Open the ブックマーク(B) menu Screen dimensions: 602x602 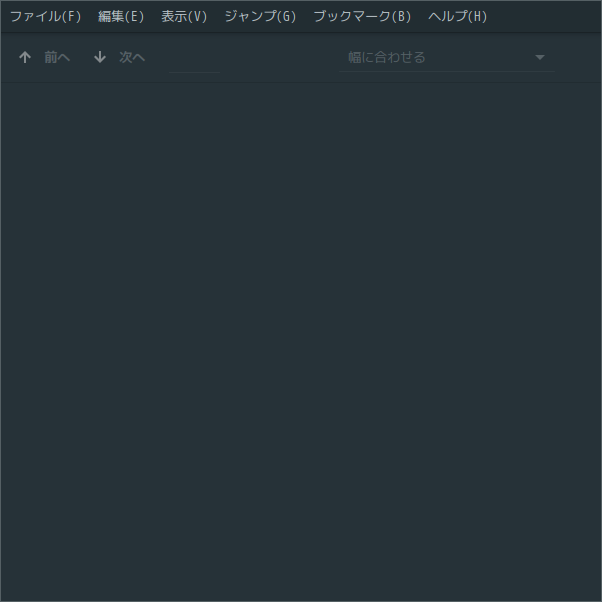click(x=362, y=17)
